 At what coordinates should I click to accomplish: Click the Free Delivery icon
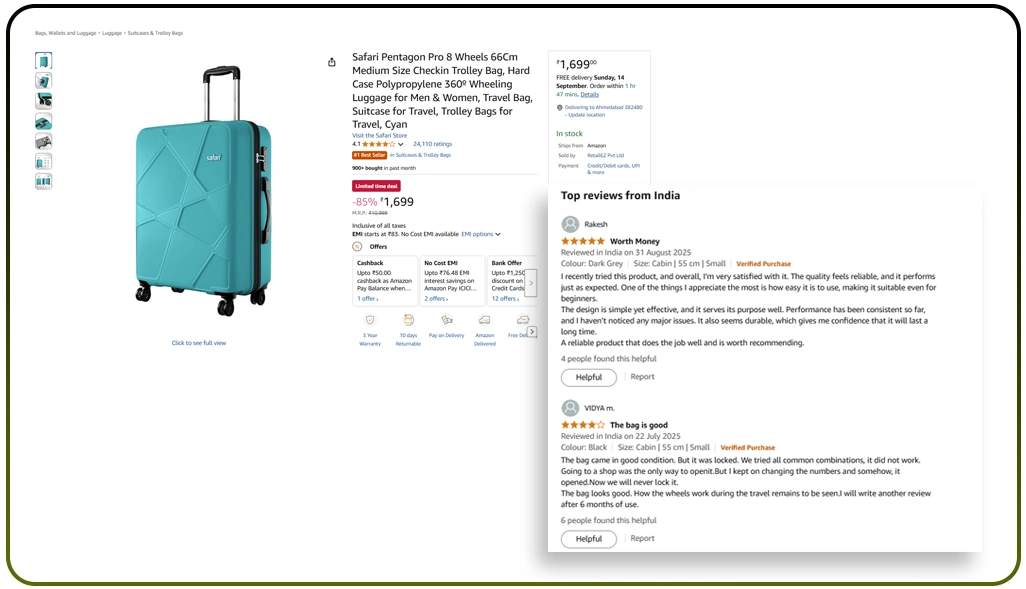click(x=523, y=321)
